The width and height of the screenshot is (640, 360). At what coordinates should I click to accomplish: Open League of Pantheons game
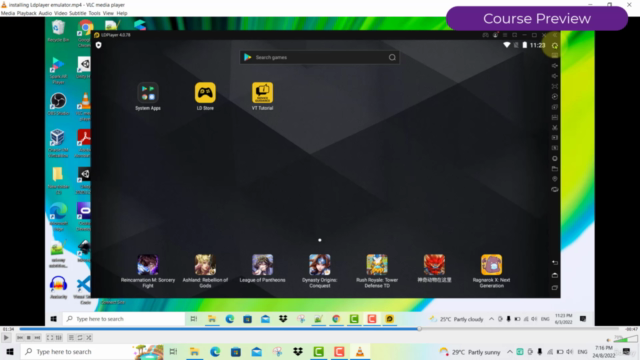[262, 268]
